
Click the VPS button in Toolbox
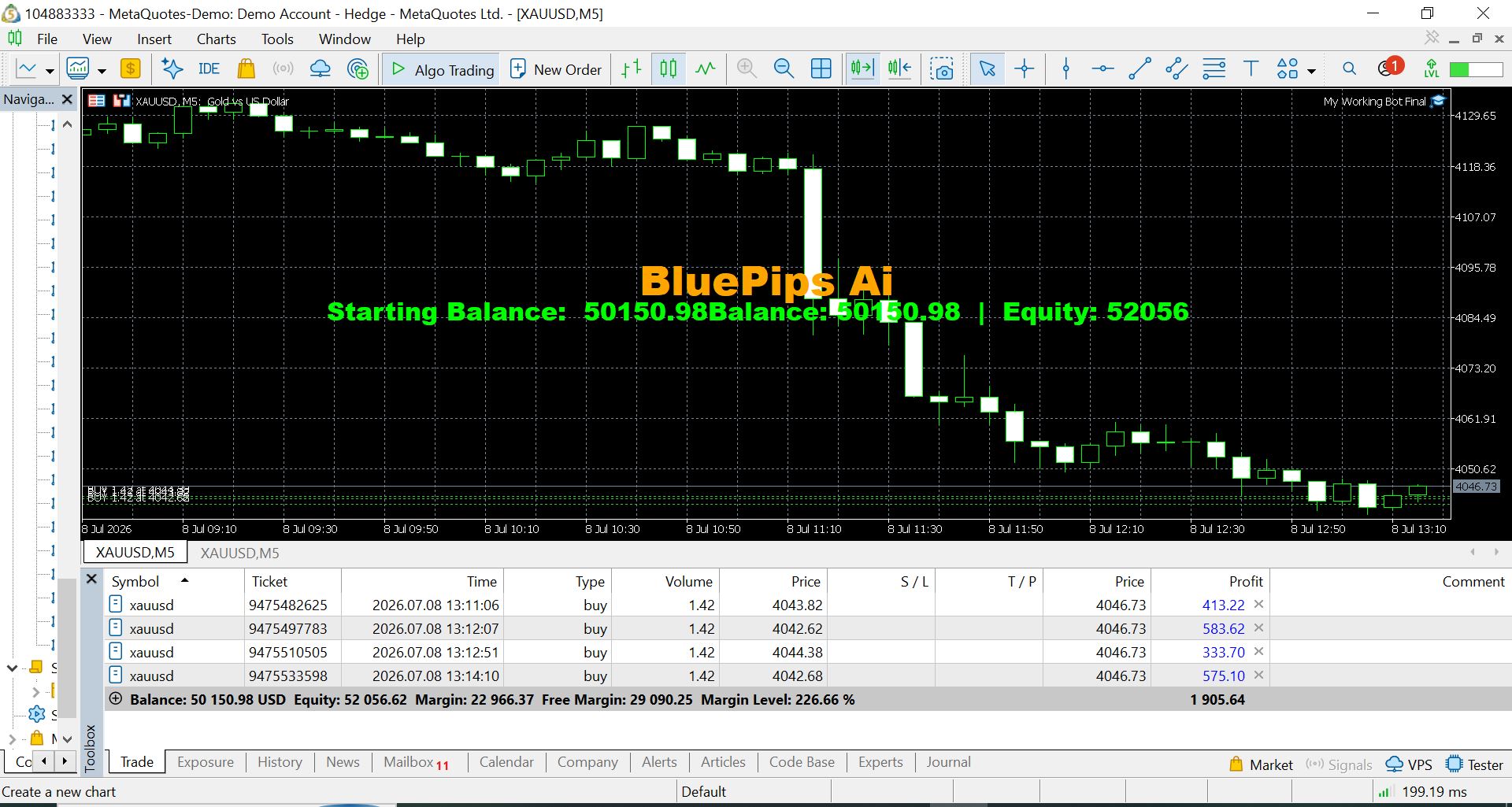[x=1409, y=764]
